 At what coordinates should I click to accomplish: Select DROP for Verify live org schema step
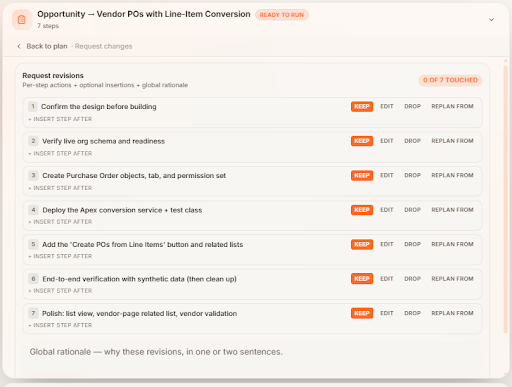[412, 141]
